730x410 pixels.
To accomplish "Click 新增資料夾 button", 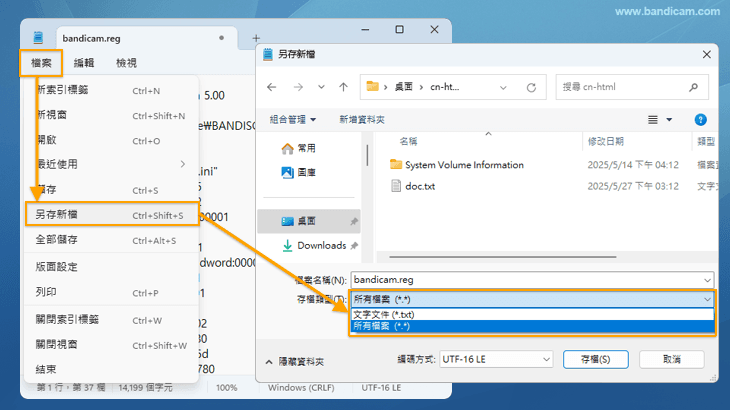I will click(x=362, y=120).
